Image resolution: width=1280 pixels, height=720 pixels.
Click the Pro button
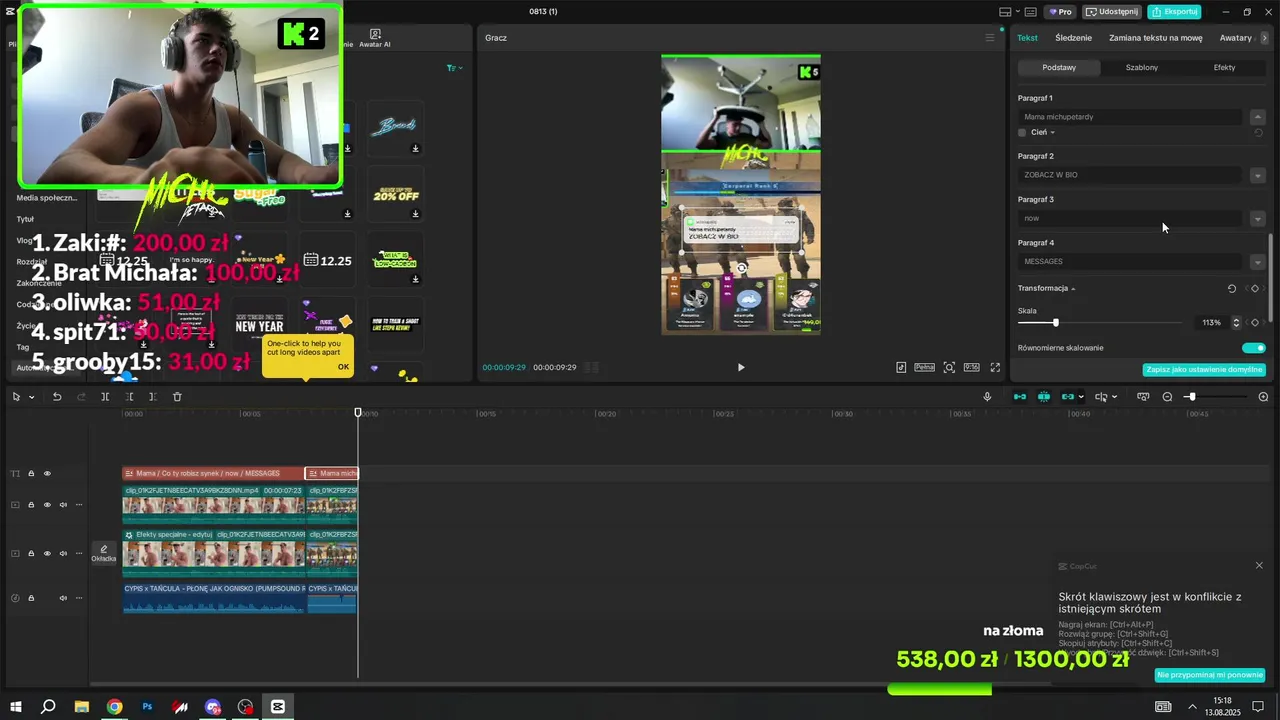(1061, 12)
